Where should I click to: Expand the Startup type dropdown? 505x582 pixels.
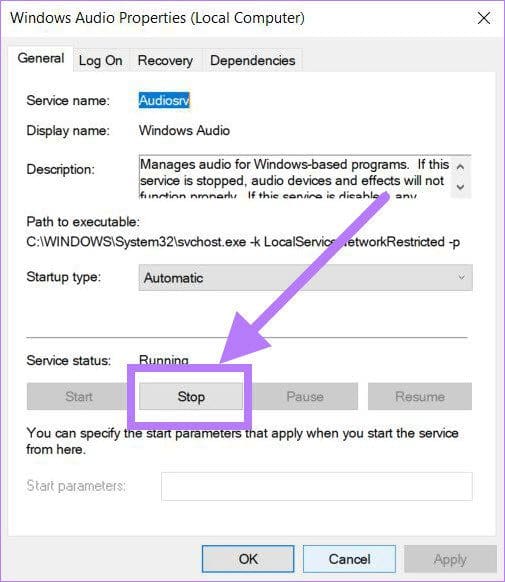305,277
